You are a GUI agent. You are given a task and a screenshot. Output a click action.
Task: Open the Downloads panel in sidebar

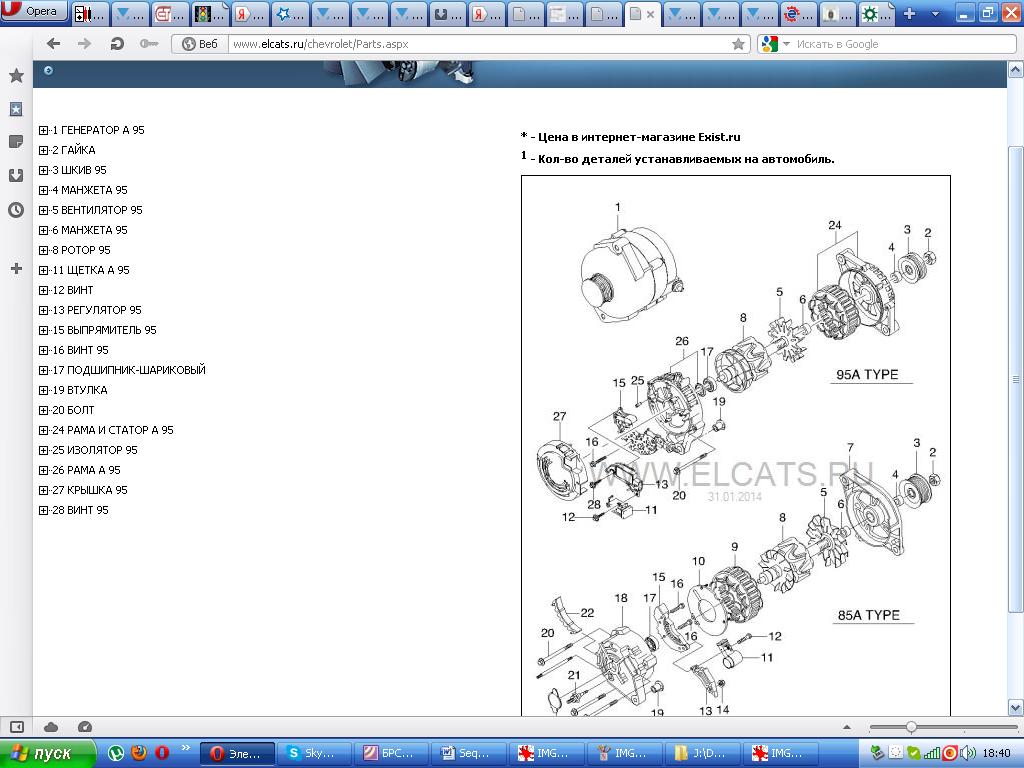[16, 175]
